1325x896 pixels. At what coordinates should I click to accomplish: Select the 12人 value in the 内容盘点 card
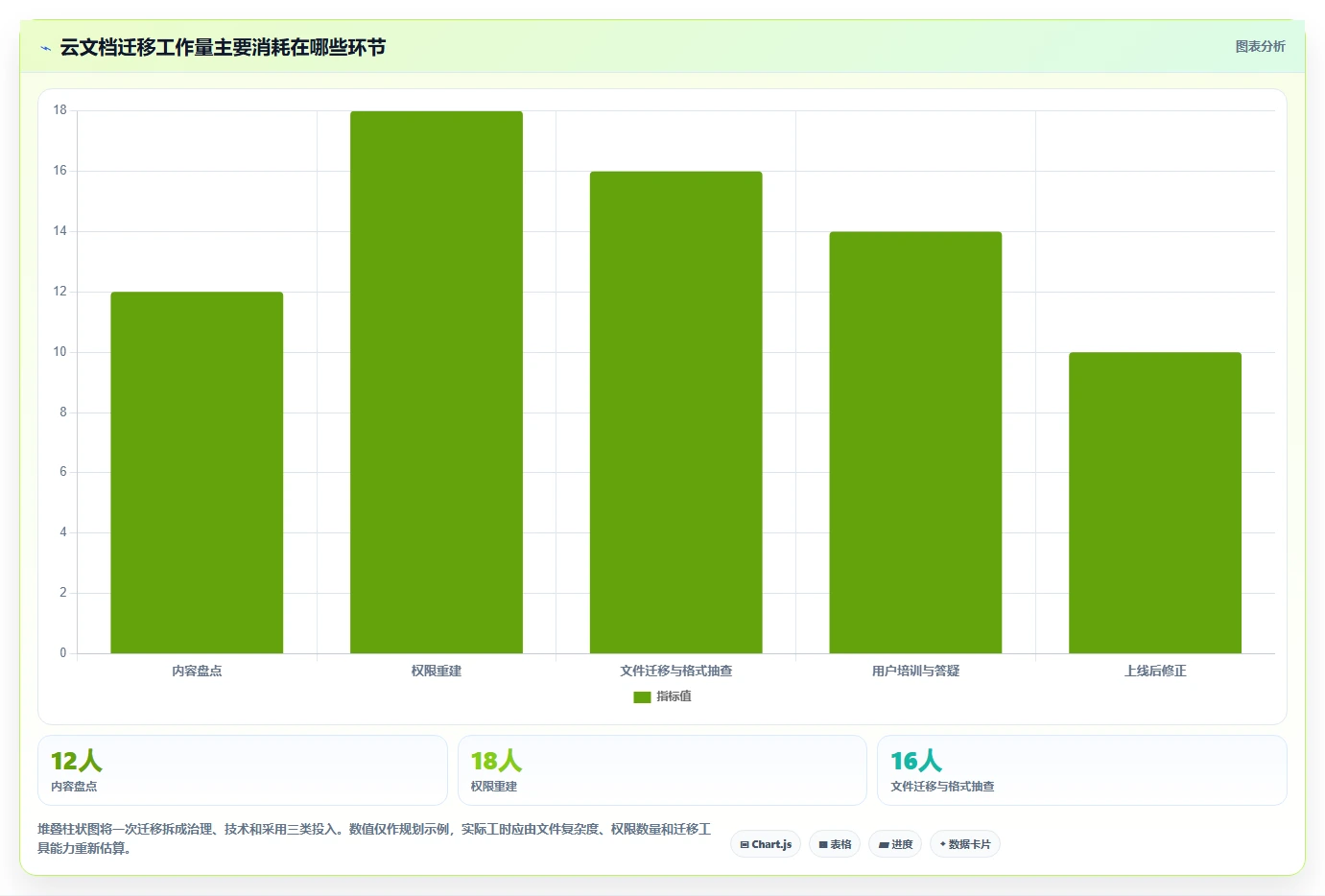click(77, 761)
